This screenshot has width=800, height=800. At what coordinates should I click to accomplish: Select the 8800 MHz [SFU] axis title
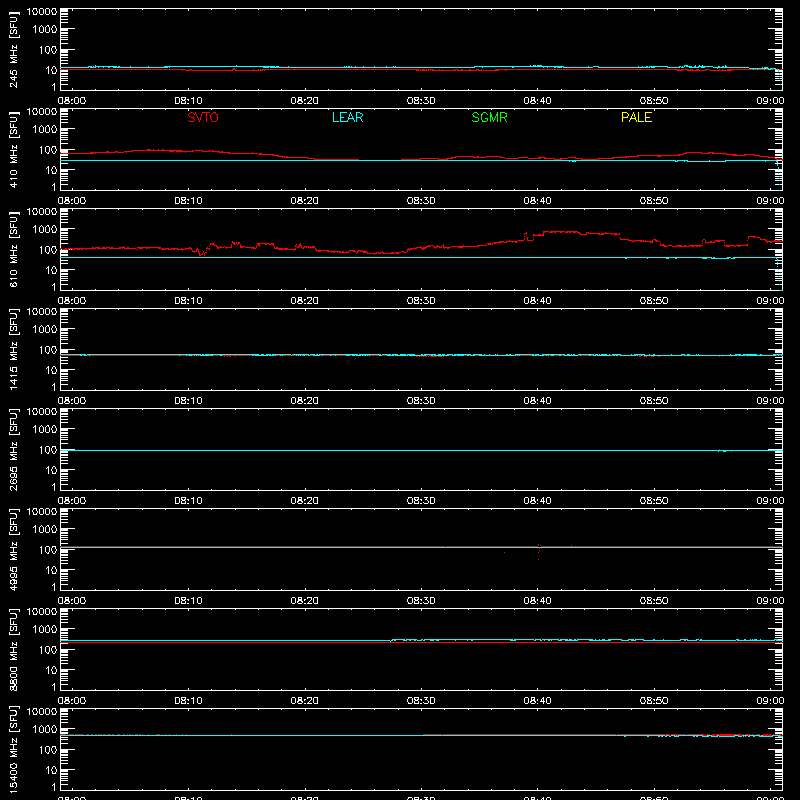coord(13,649)
